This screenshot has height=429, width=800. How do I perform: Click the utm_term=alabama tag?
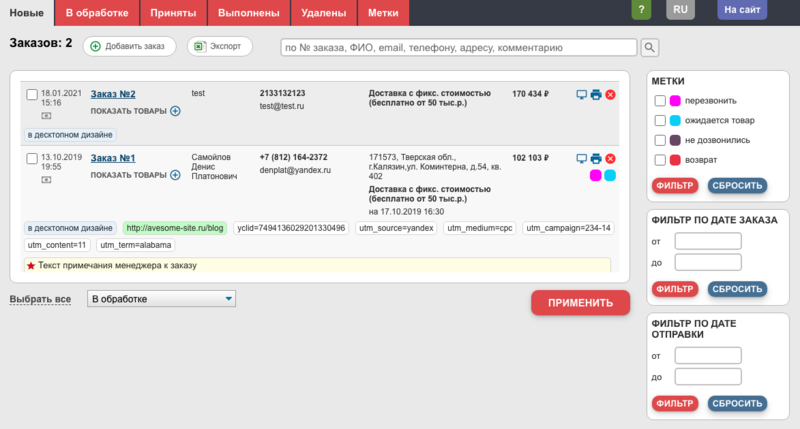coord(136,245)
